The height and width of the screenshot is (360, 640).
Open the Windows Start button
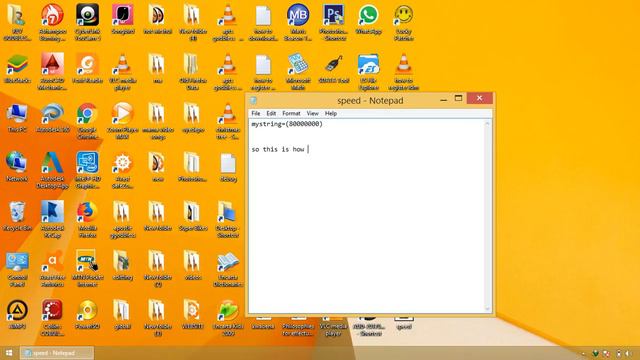coord(9,353)
